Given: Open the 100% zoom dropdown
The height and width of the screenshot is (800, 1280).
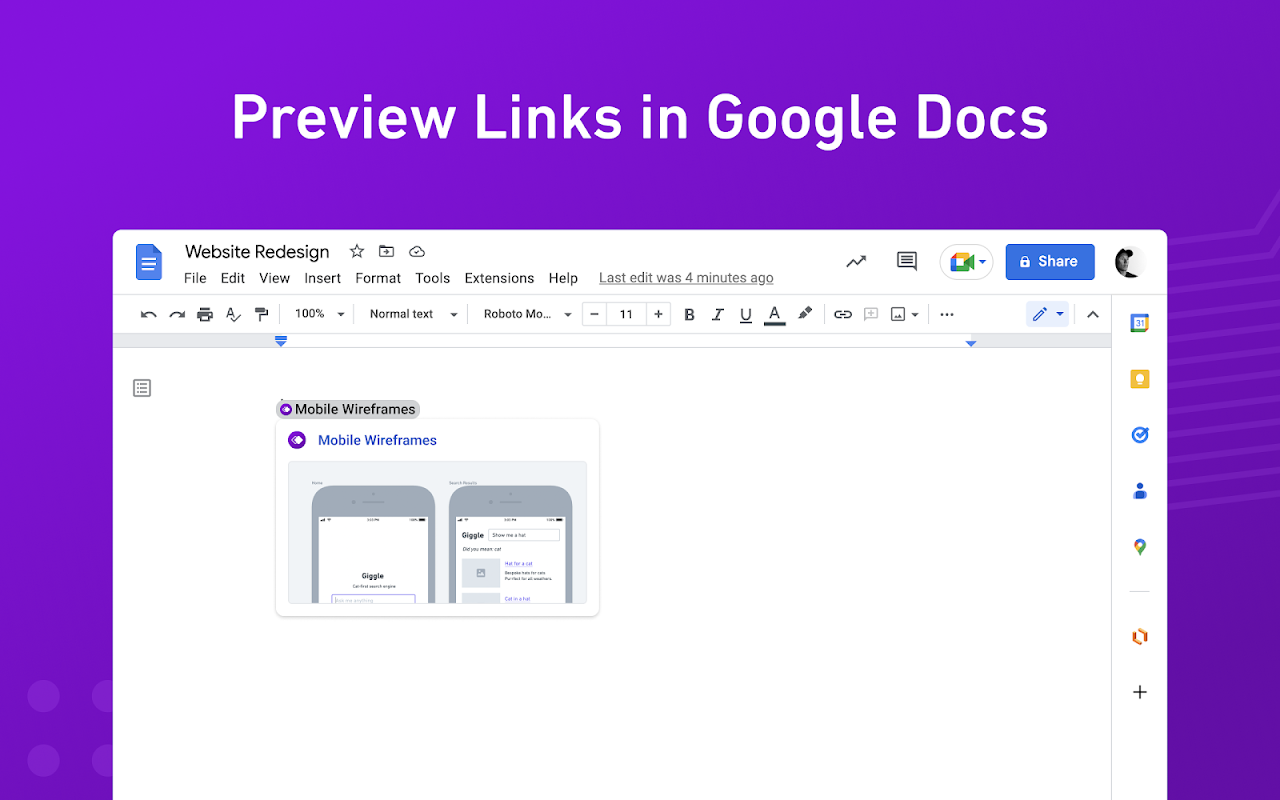Looking at the screenshot, I should (319, 314).
